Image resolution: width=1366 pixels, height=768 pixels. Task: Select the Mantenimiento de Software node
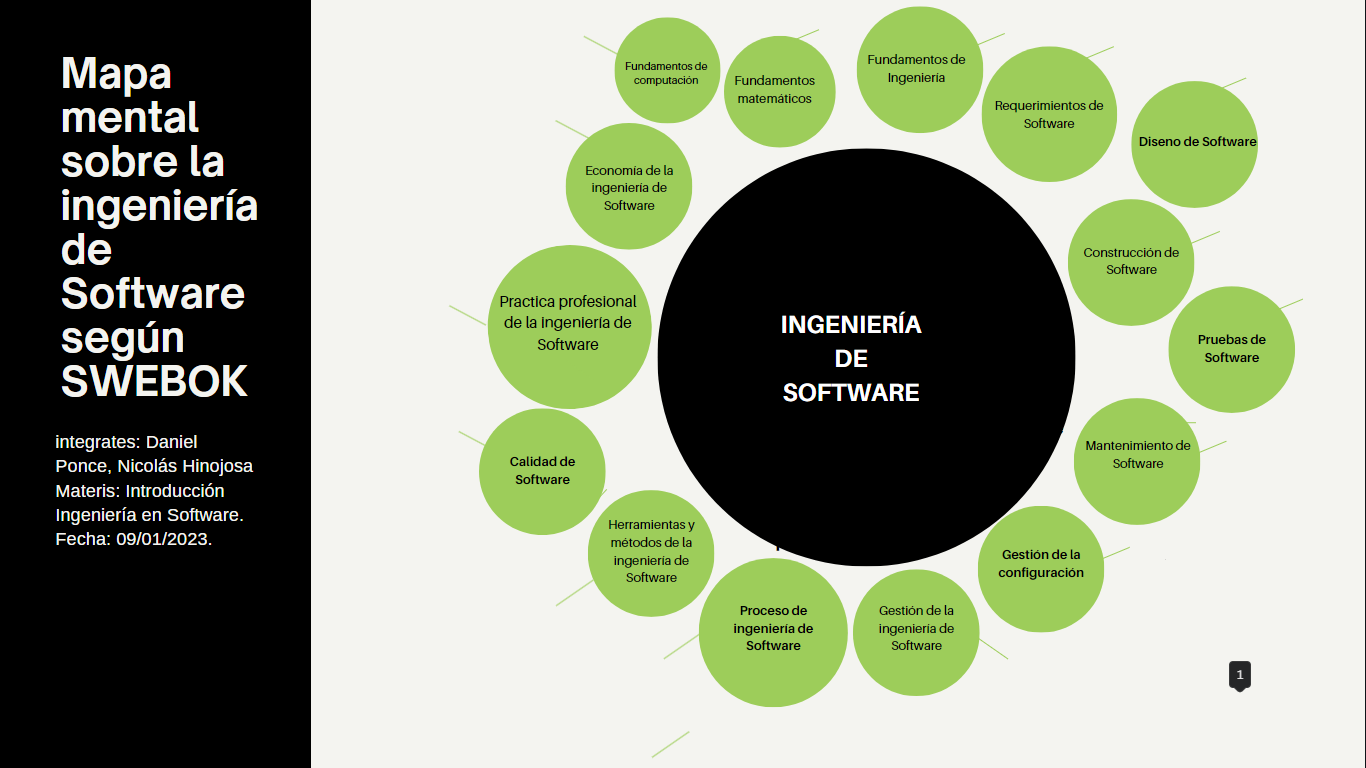[1136, 456]
